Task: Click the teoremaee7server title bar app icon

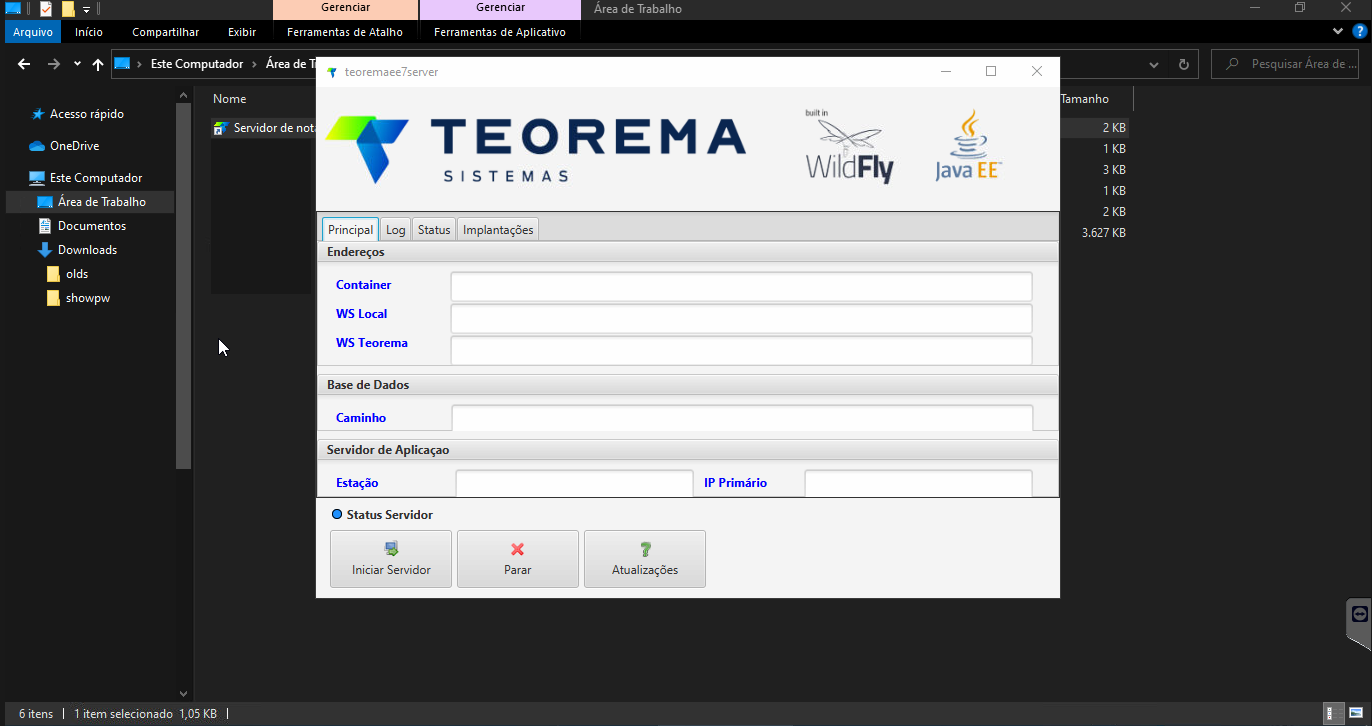Action: coord(332,72)
